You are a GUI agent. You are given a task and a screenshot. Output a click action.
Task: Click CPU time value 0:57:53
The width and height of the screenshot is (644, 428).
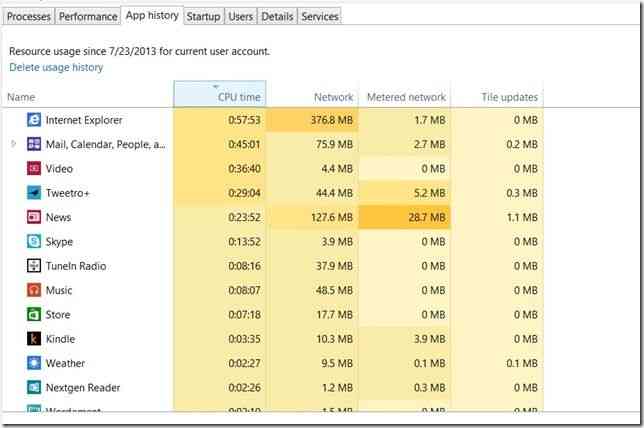244,120
